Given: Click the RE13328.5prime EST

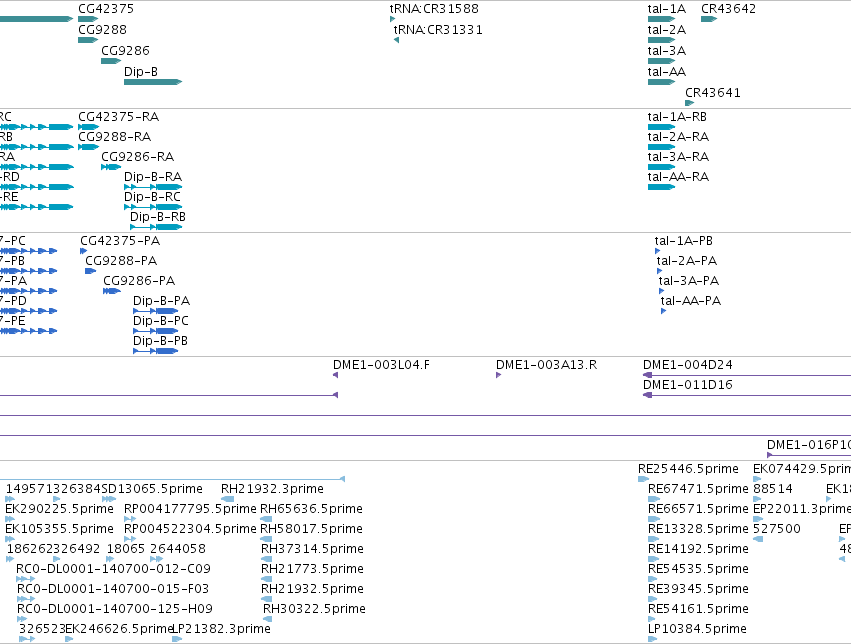Looking at the screenshot, I should coord(654,539).
